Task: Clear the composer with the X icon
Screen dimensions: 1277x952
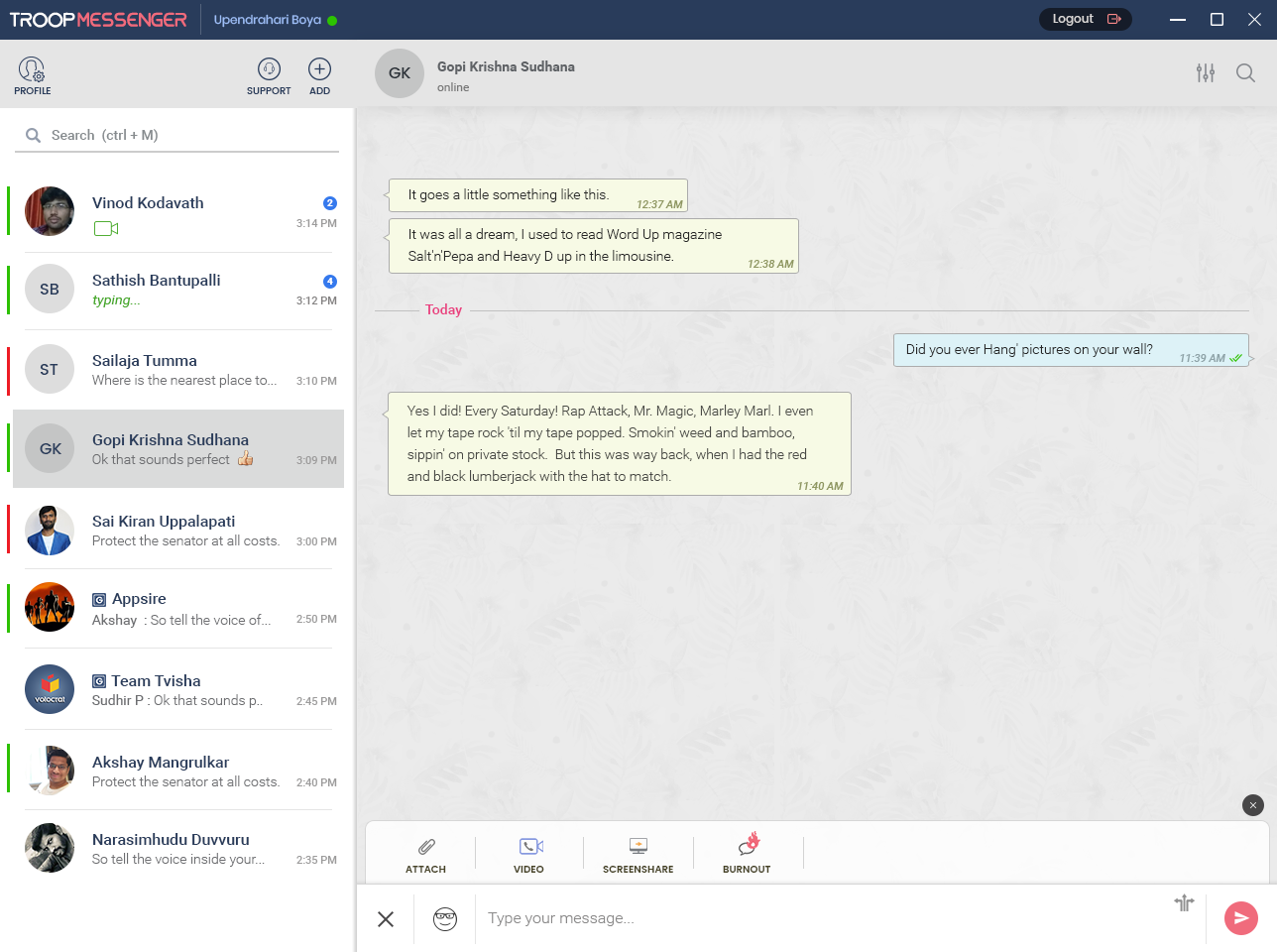Action: coord(385,918)
